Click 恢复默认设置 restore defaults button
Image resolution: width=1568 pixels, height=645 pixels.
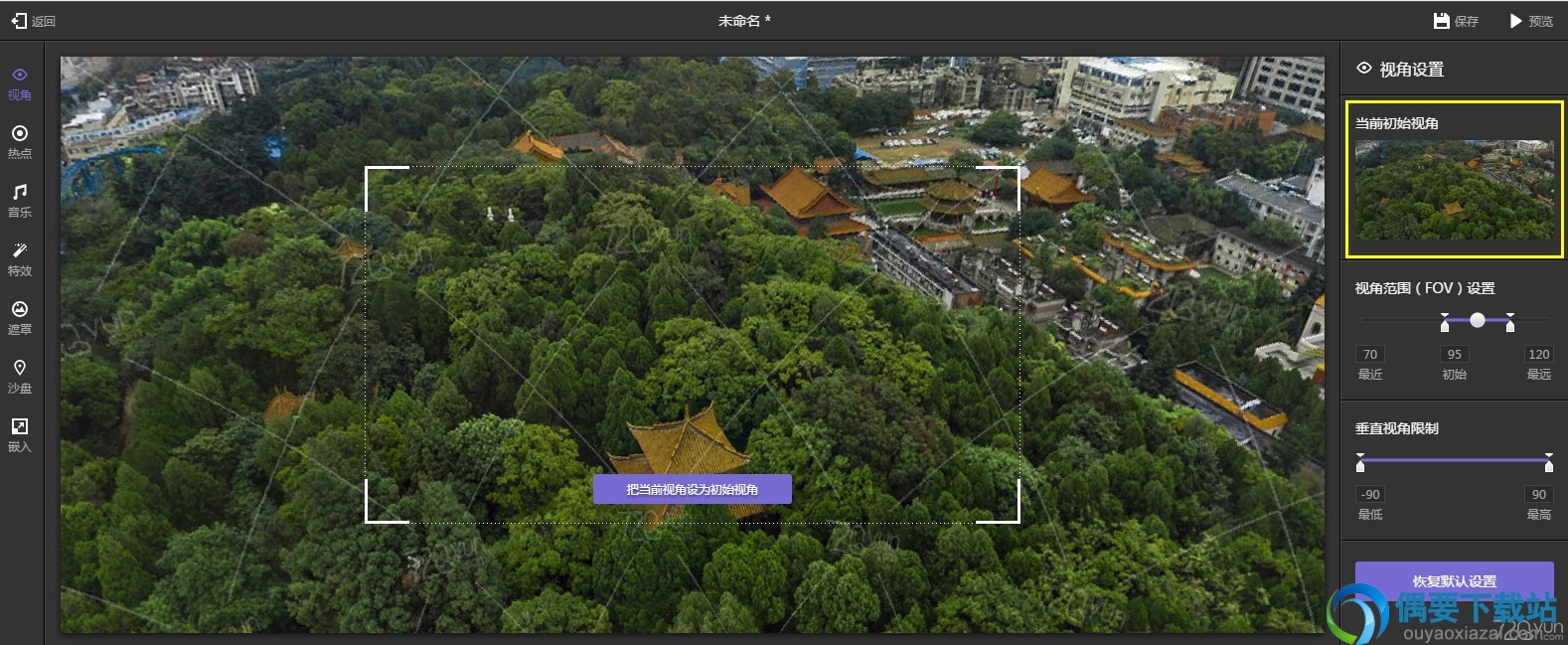pos(1455,580)
